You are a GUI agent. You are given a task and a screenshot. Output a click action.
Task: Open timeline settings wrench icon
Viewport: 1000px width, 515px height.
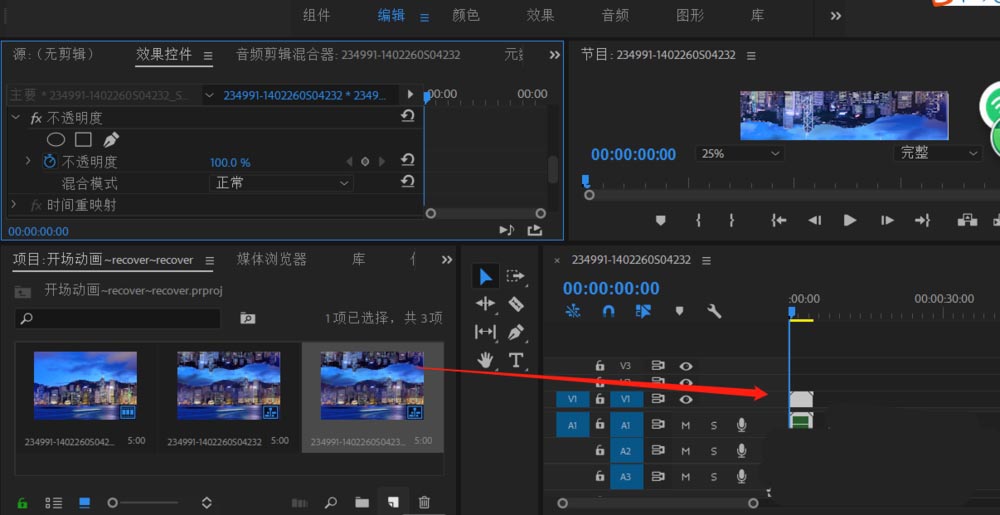pyautogui.click(x=714, y=311)
